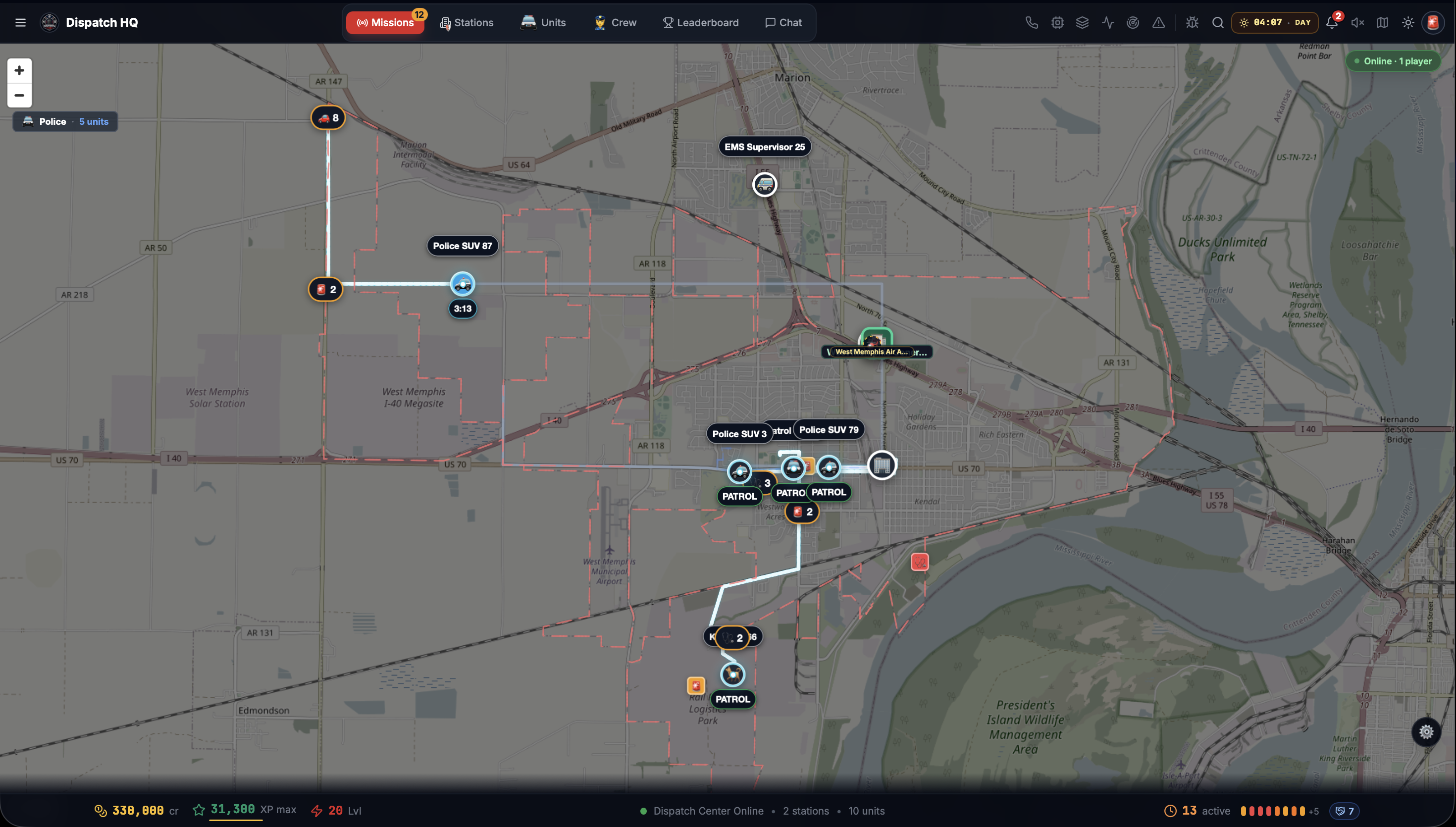Click the level 20 indicator

[336, 811]
